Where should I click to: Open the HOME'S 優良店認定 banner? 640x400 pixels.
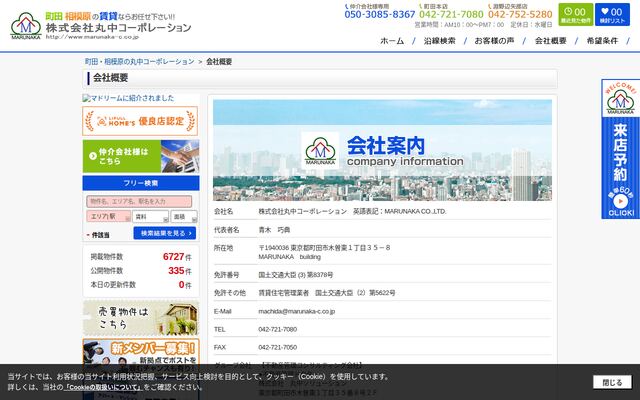(140, 121)
